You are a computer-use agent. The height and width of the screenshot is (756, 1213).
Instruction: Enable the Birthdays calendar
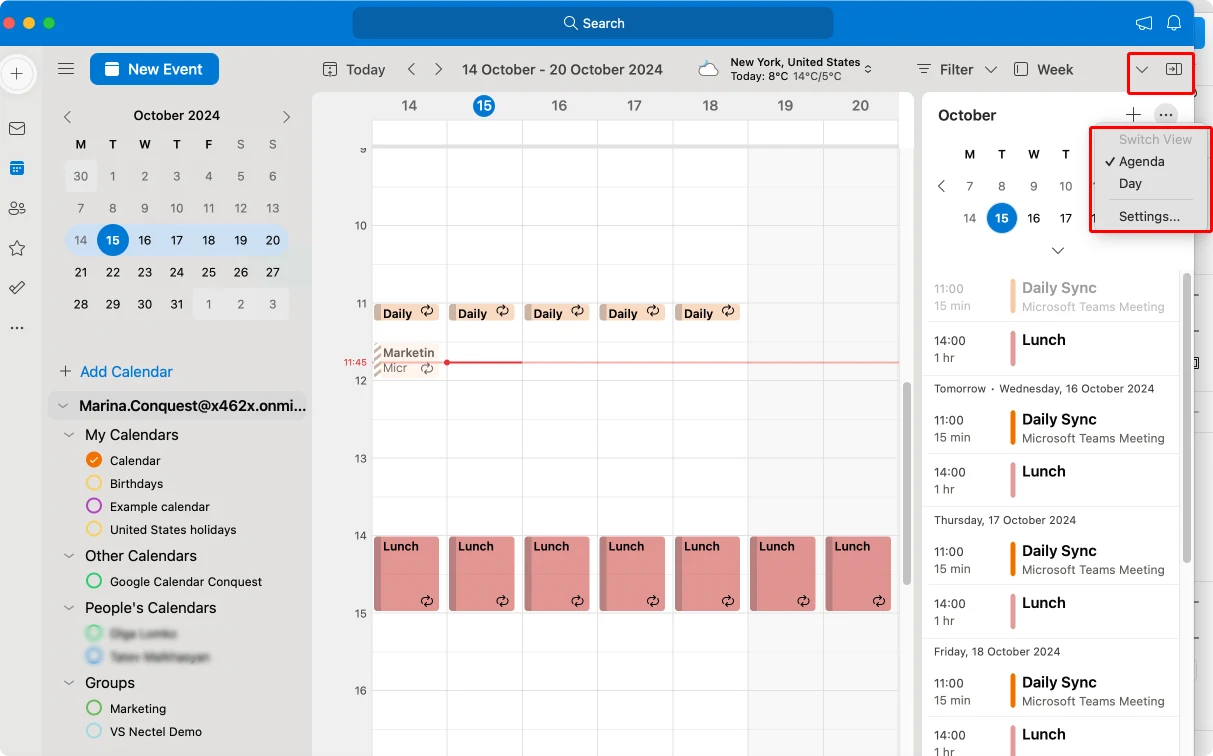point(94,483)
